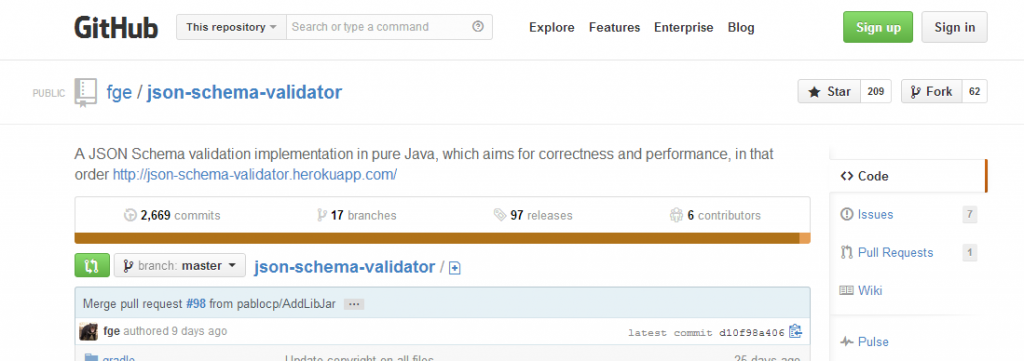This screenshot has height=361, width=1024.
Task: Click the create new file plus icon
Action: point(455,268)
